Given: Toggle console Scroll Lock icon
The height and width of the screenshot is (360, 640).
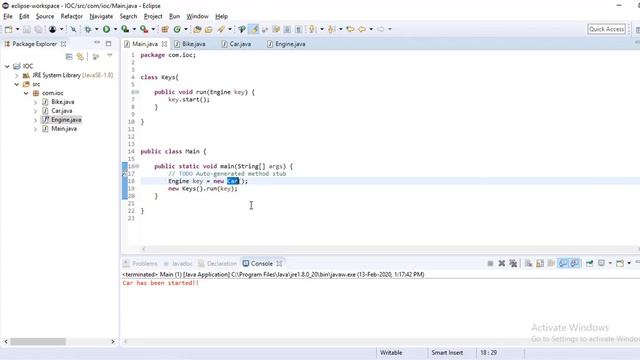Looking at the screenshot, I should pyautogui.click(x=540, y=264).
